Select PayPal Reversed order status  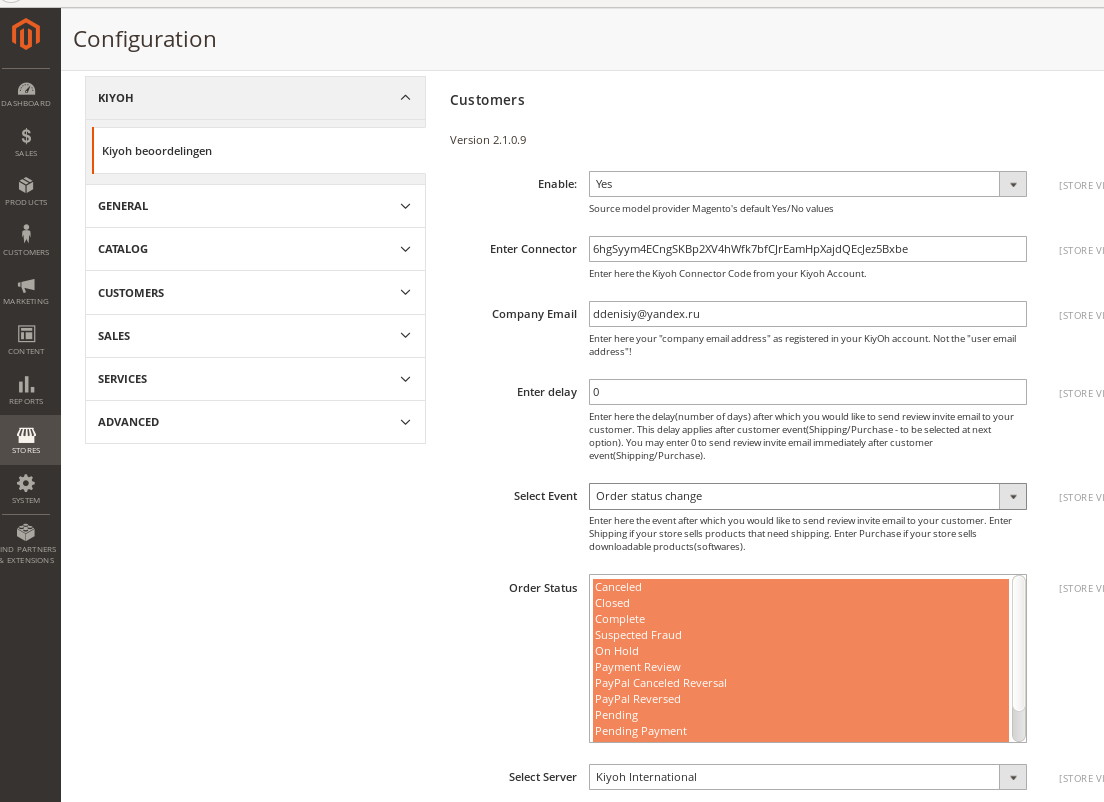point(801,699)
